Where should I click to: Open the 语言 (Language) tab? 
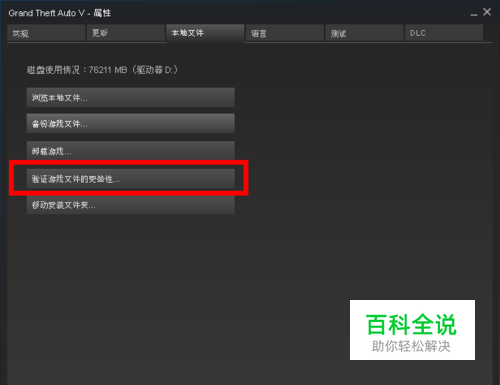coord(285,33)
